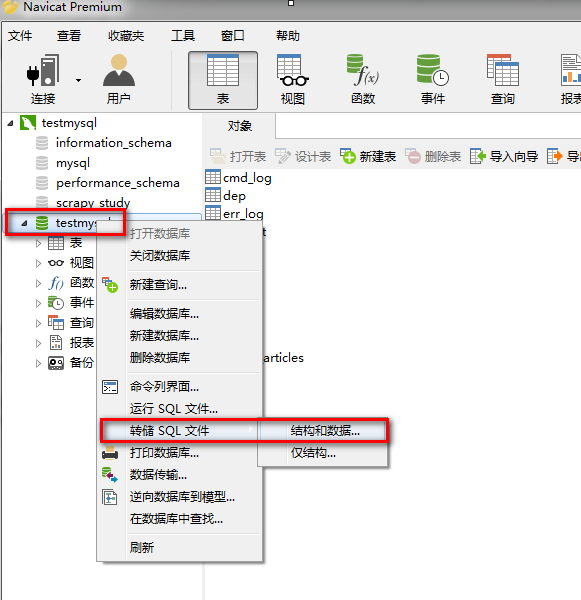Choose 运行 SQL 文件... from the context menu
Viewport: 581px width, 600px height.
tap(180, 409)
